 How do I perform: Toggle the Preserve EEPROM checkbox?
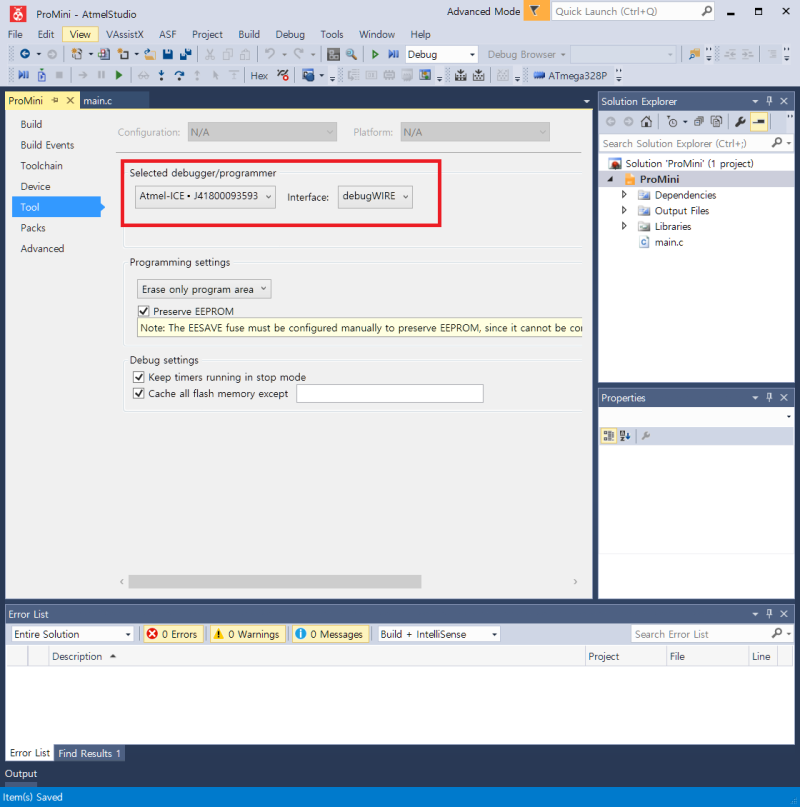144,311
